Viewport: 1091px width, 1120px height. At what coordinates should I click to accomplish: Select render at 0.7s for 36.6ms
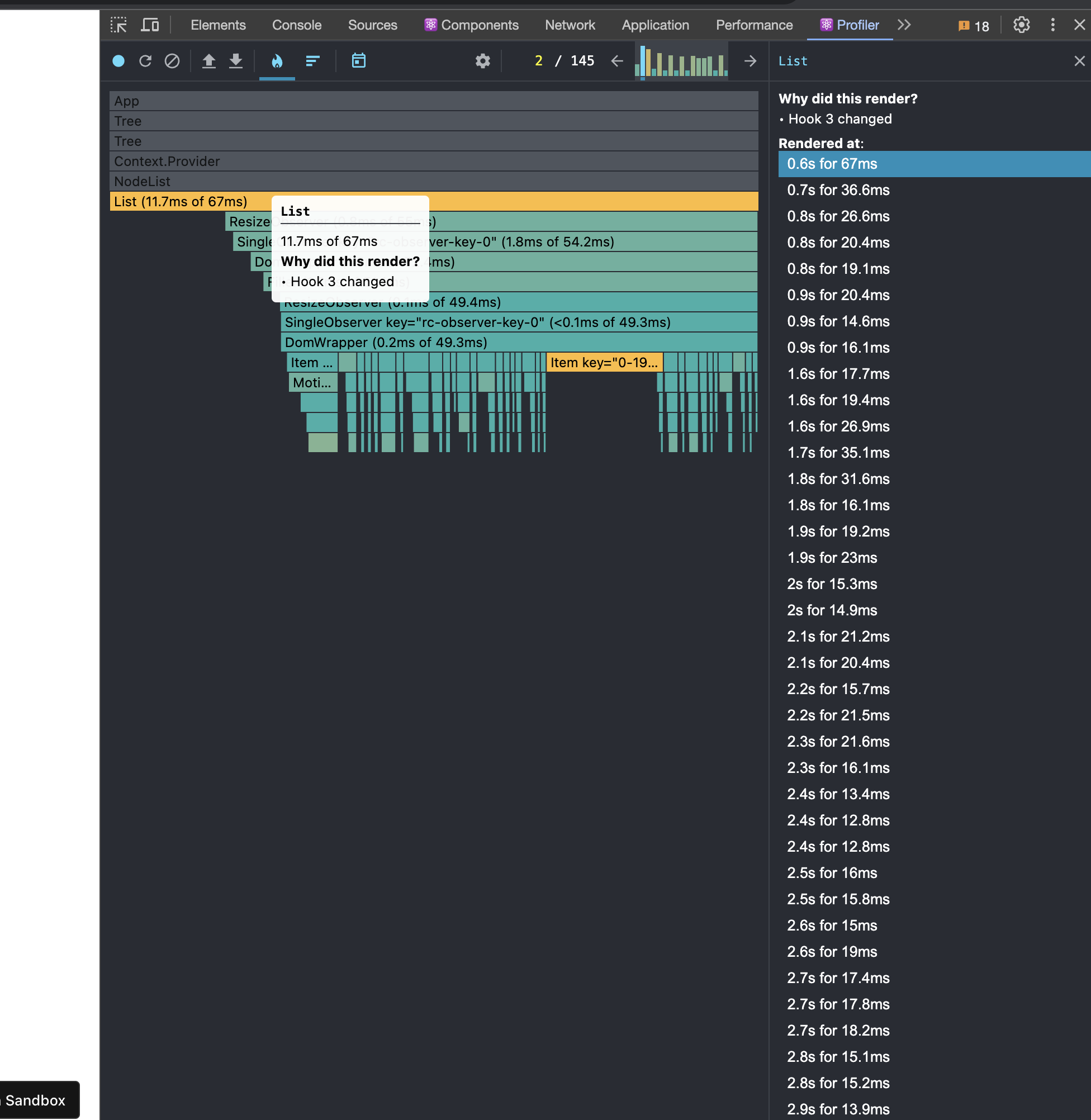838,190
